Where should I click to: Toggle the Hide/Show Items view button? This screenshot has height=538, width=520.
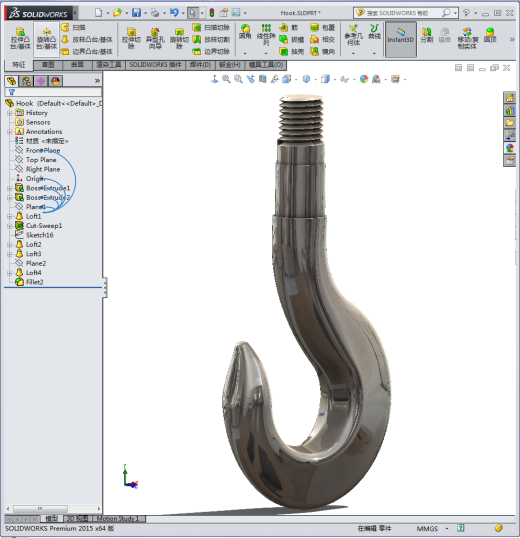tap(344, 80)
